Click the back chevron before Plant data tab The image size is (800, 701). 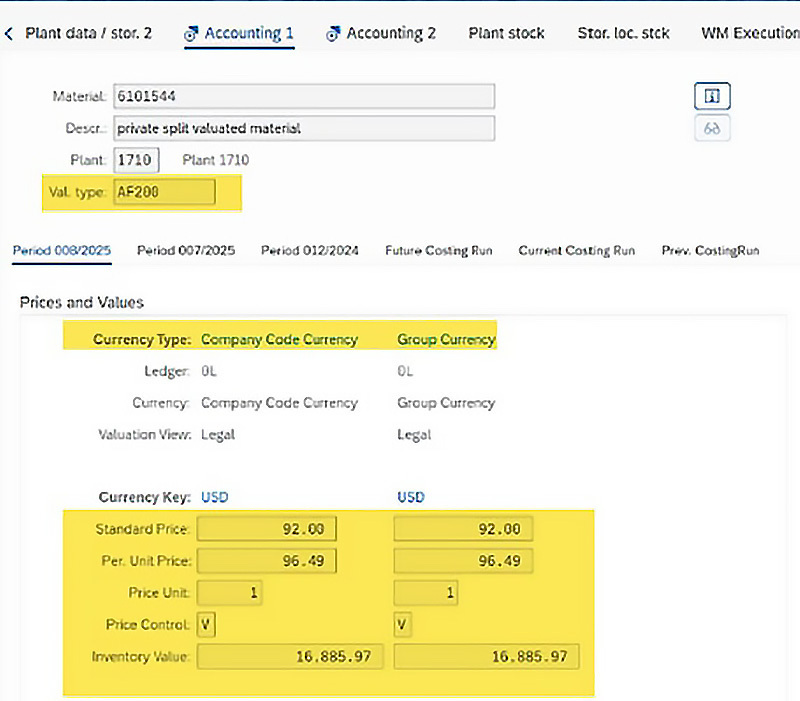10,33
